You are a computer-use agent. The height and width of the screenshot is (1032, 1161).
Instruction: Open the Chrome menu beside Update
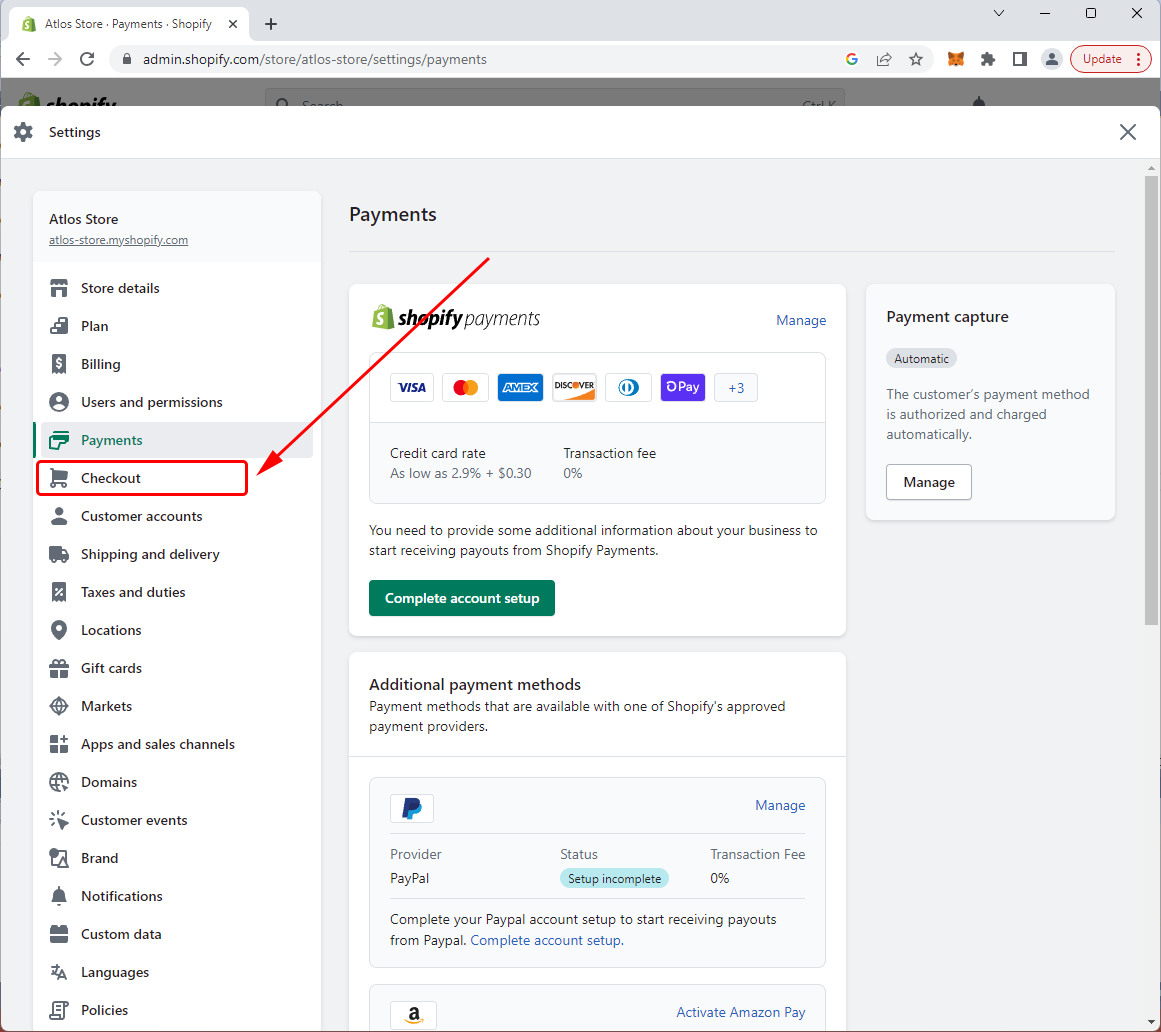tap(1139, 59)
